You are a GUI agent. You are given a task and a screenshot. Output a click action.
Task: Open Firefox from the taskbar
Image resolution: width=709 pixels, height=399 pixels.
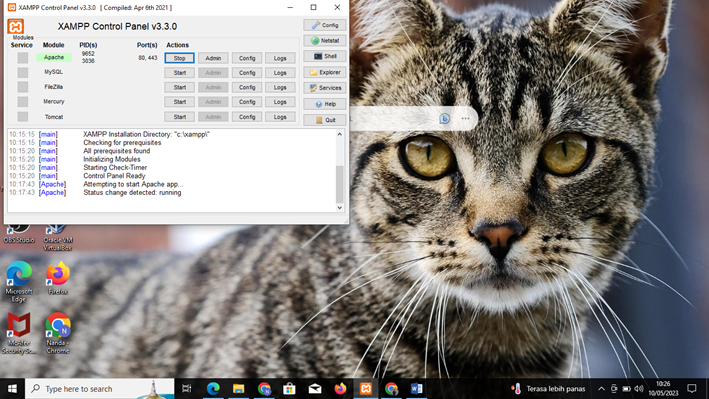pyautogui.click(x=340, y=389)
